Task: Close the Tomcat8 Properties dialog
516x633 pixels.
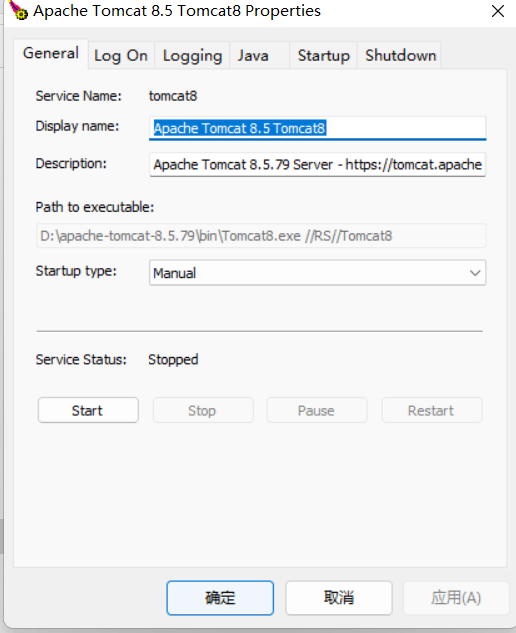Action: point(497,11)
